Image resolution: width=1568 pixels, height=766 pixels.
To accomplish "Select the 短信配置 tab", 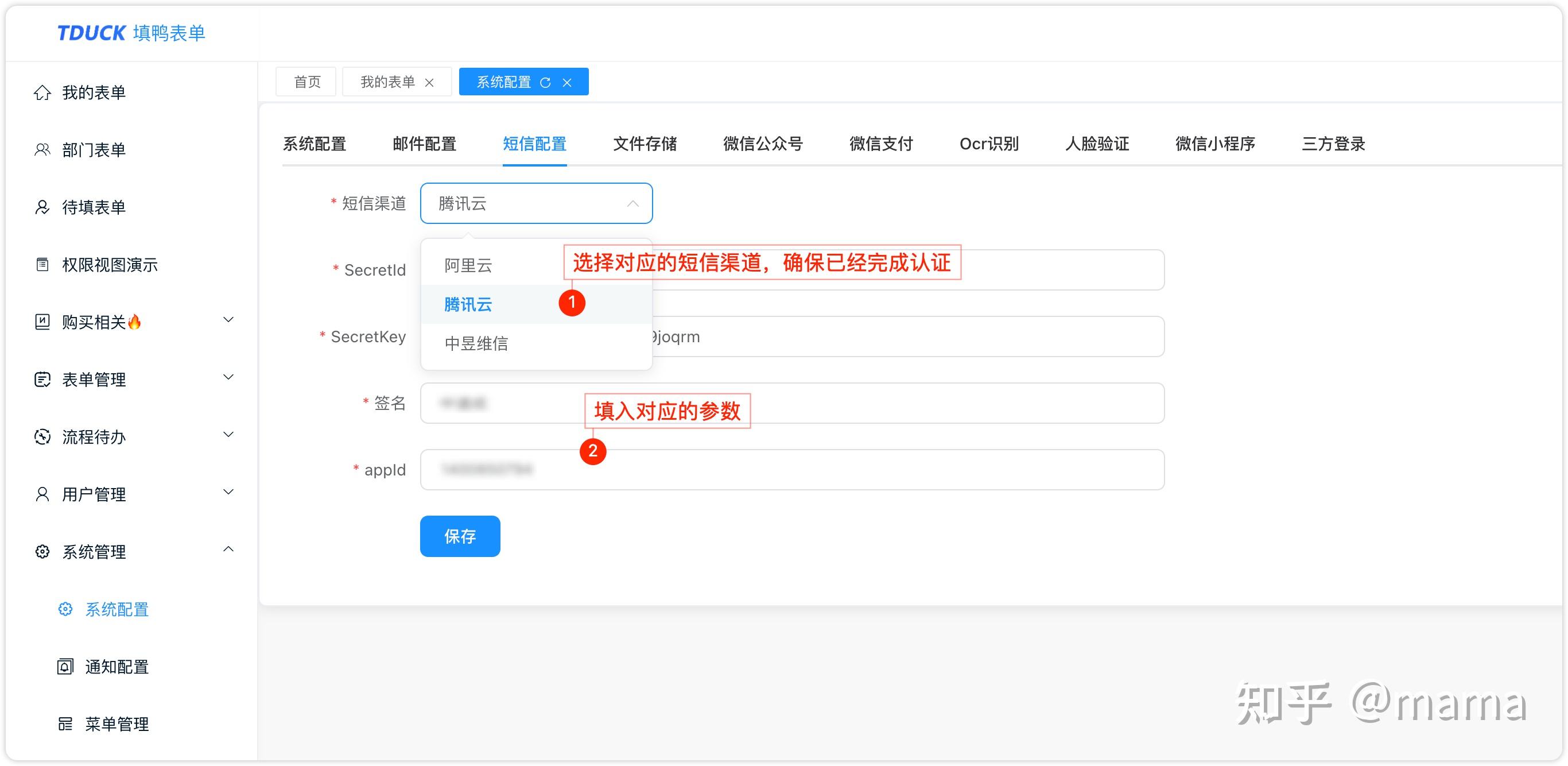I will (534, 144).
